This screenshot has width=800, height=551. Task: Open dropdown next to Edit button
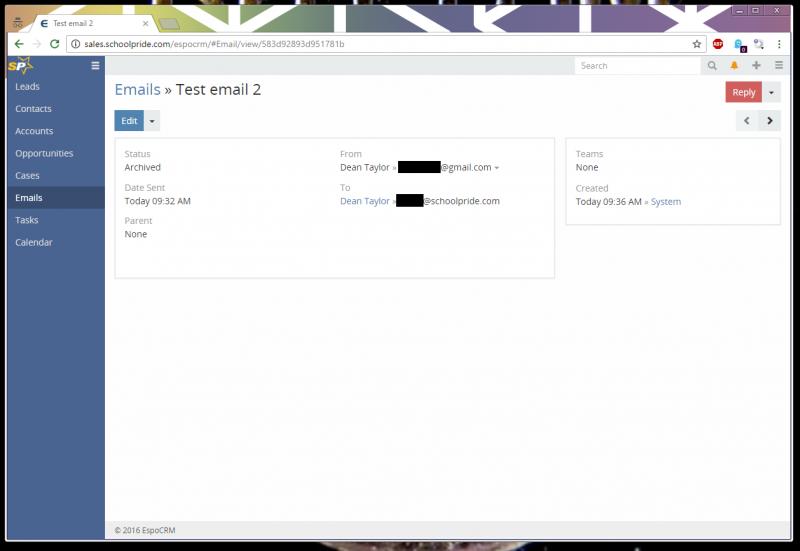[152, 121]
